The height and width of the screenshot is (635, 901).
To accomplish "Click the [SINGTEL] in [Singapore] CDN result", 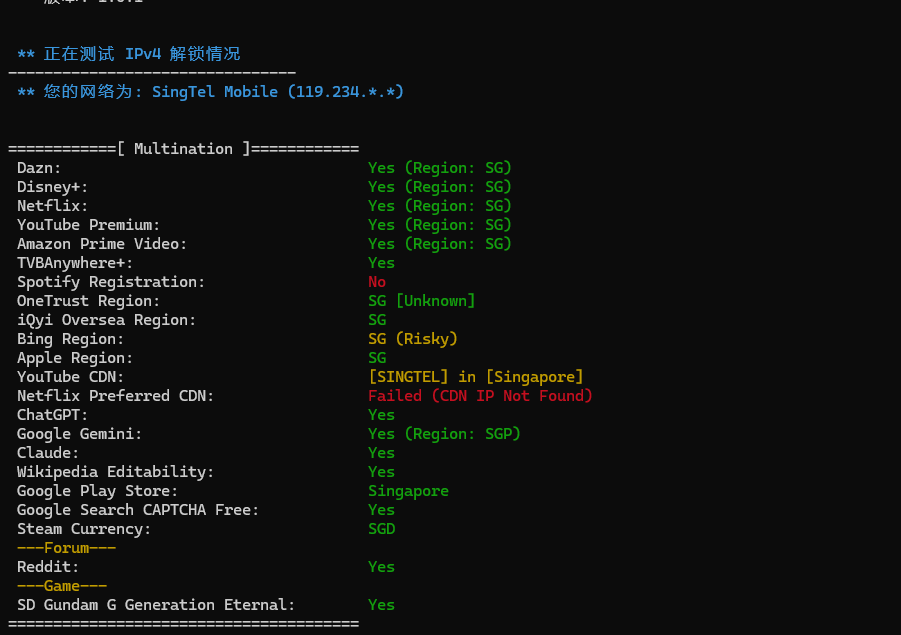I will click(475, 377).
